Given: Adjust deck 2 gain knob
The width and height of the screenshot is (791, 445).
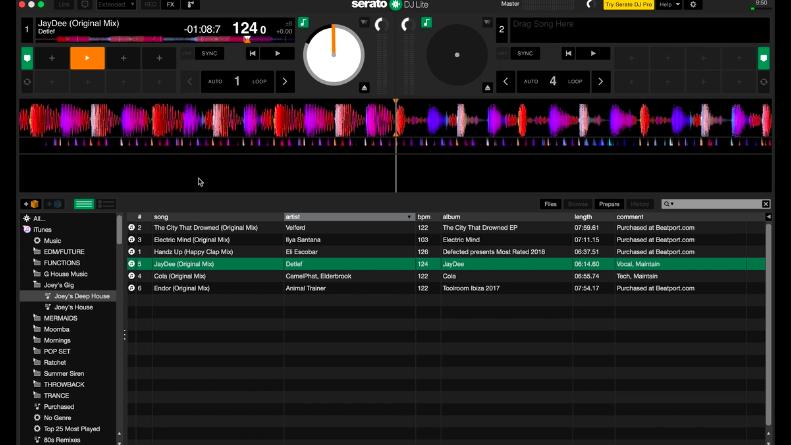Looking at the screenshot, I should pyautogui.click(x=407, y=24).
